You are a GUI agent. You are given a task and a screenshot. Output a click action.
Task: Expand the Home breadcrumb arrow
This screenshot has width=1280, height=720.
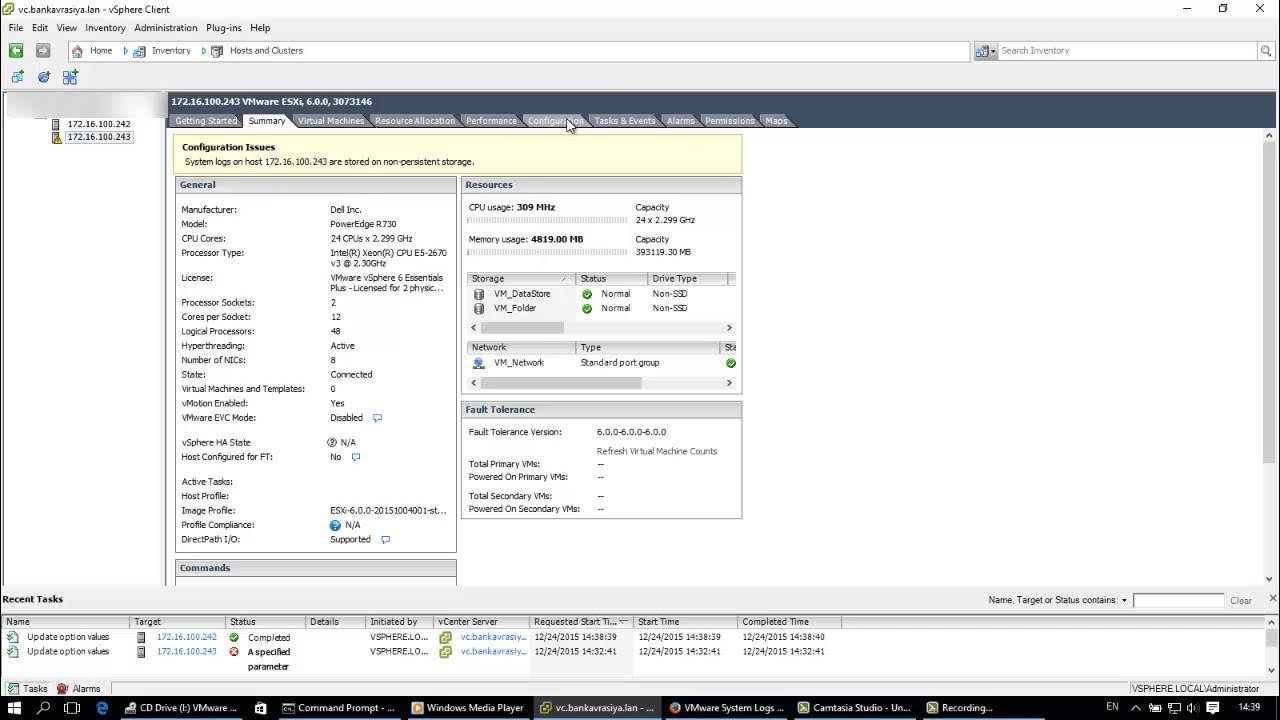click(126, 51)
